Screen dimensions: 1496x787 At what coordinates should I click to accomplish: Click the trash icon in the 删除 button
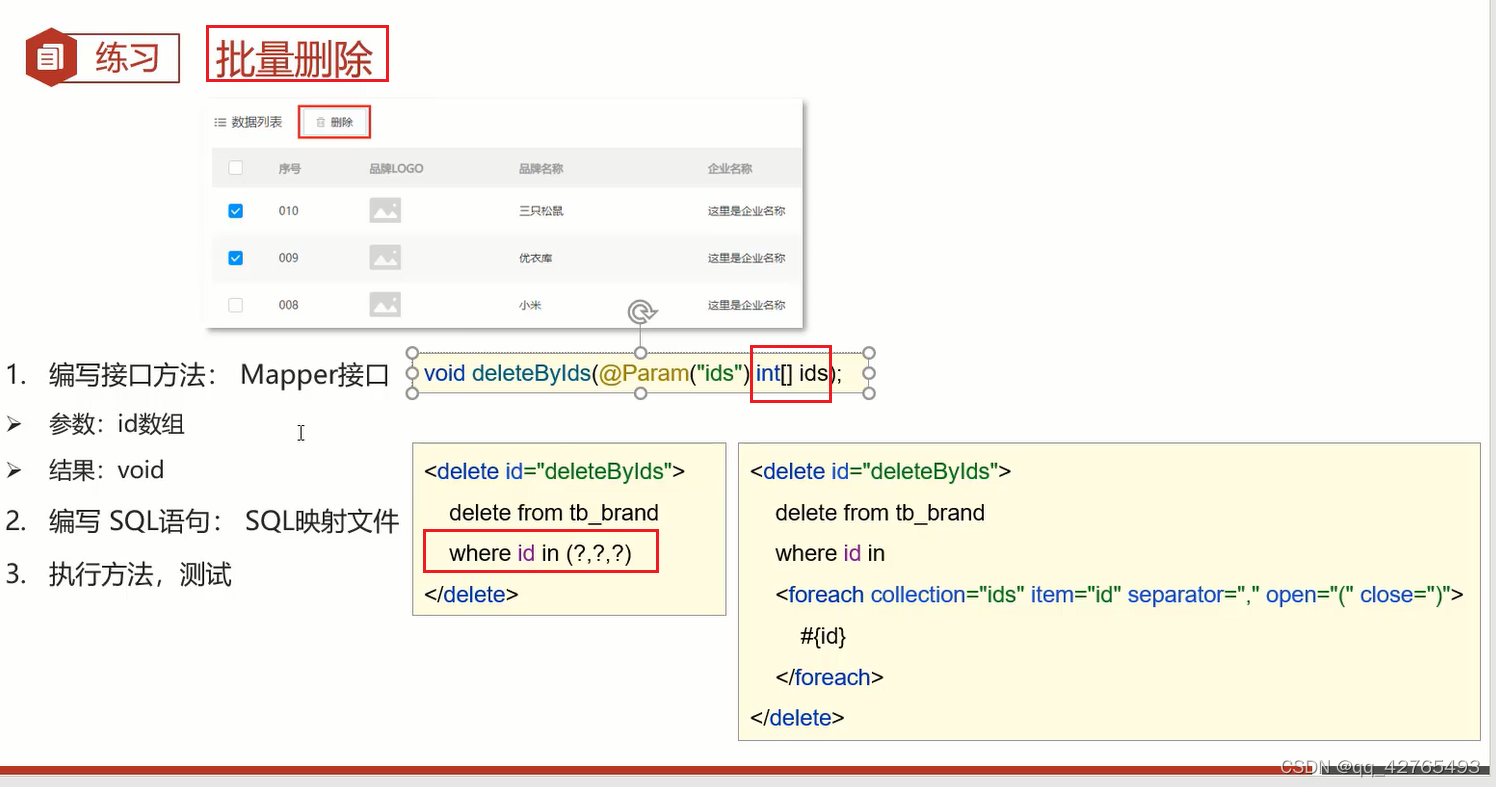pos(321,122)
